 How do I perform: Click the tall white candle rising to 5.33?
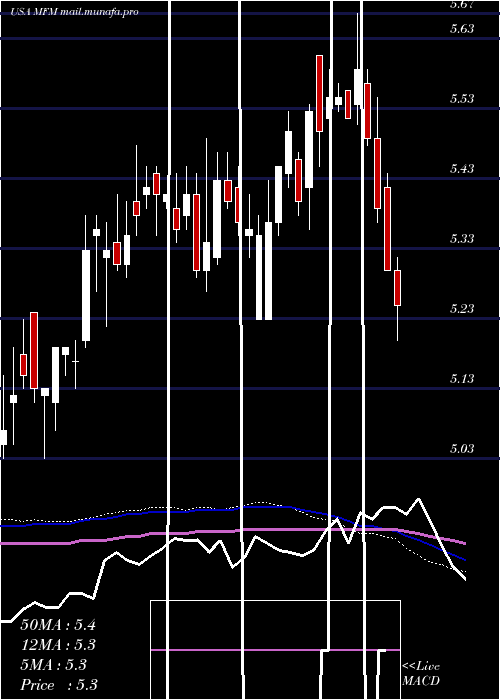86,296
